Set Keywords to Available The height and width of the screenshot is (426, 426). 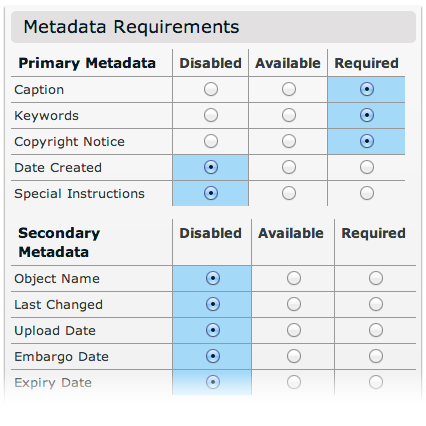point(289,115)
